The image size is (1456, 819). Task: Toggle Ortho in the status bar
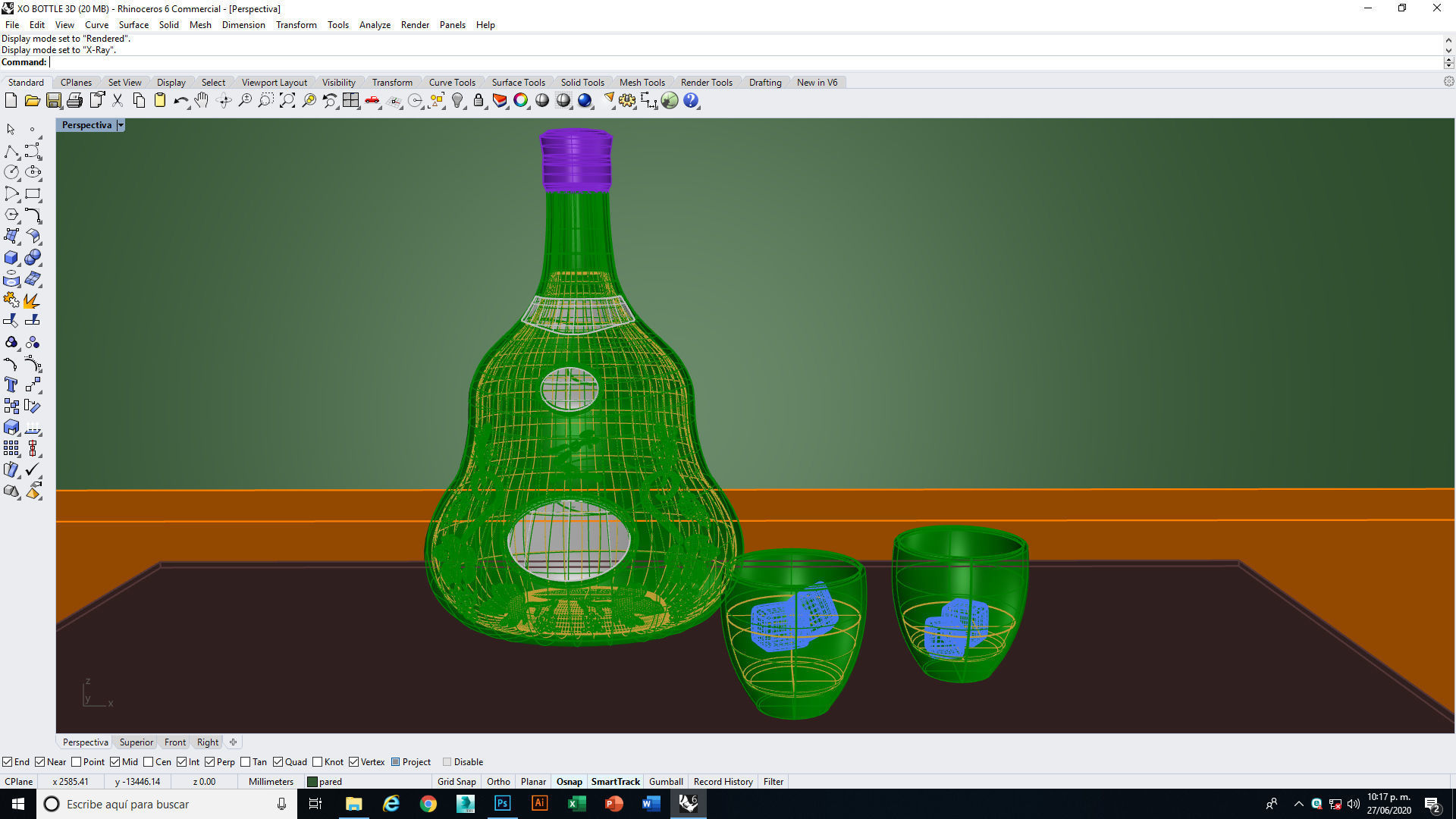[498, 782]
